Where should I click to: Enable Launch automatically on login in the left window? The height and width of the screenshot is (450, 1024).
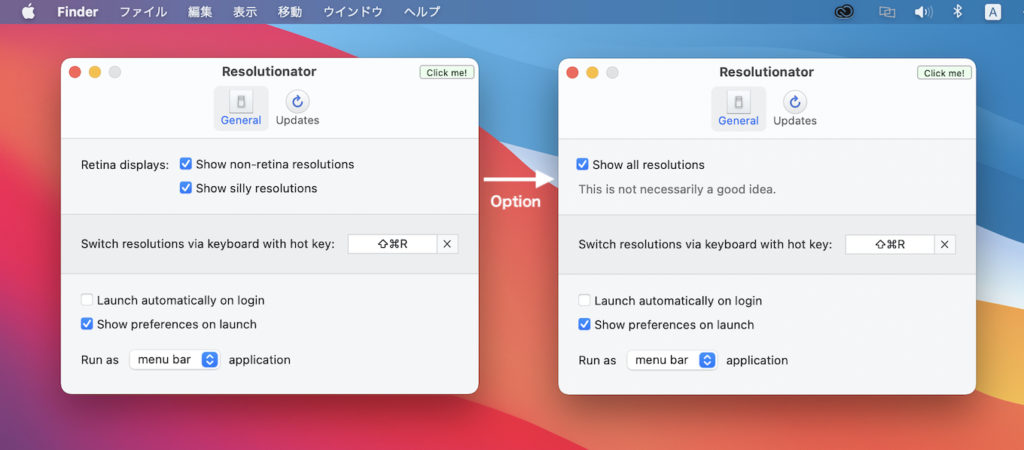click(x=87, y=300)
